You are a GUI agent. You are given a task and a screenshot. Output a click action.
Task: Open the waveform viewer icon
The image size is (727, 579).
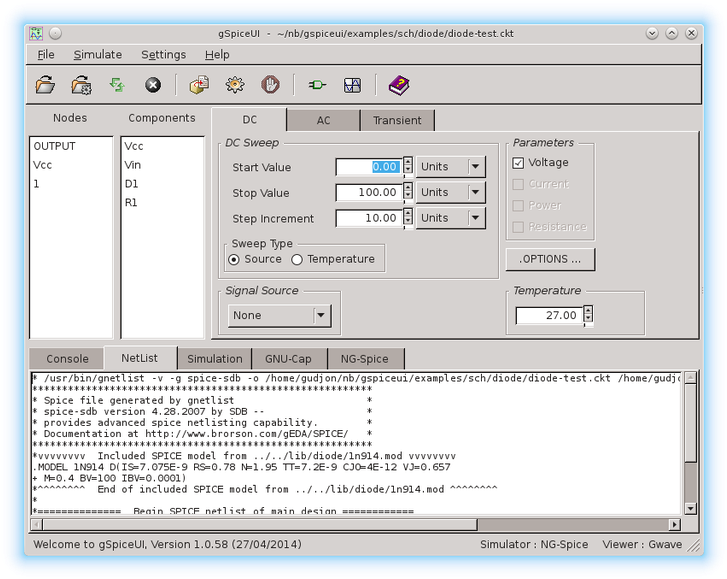[352, 85]
